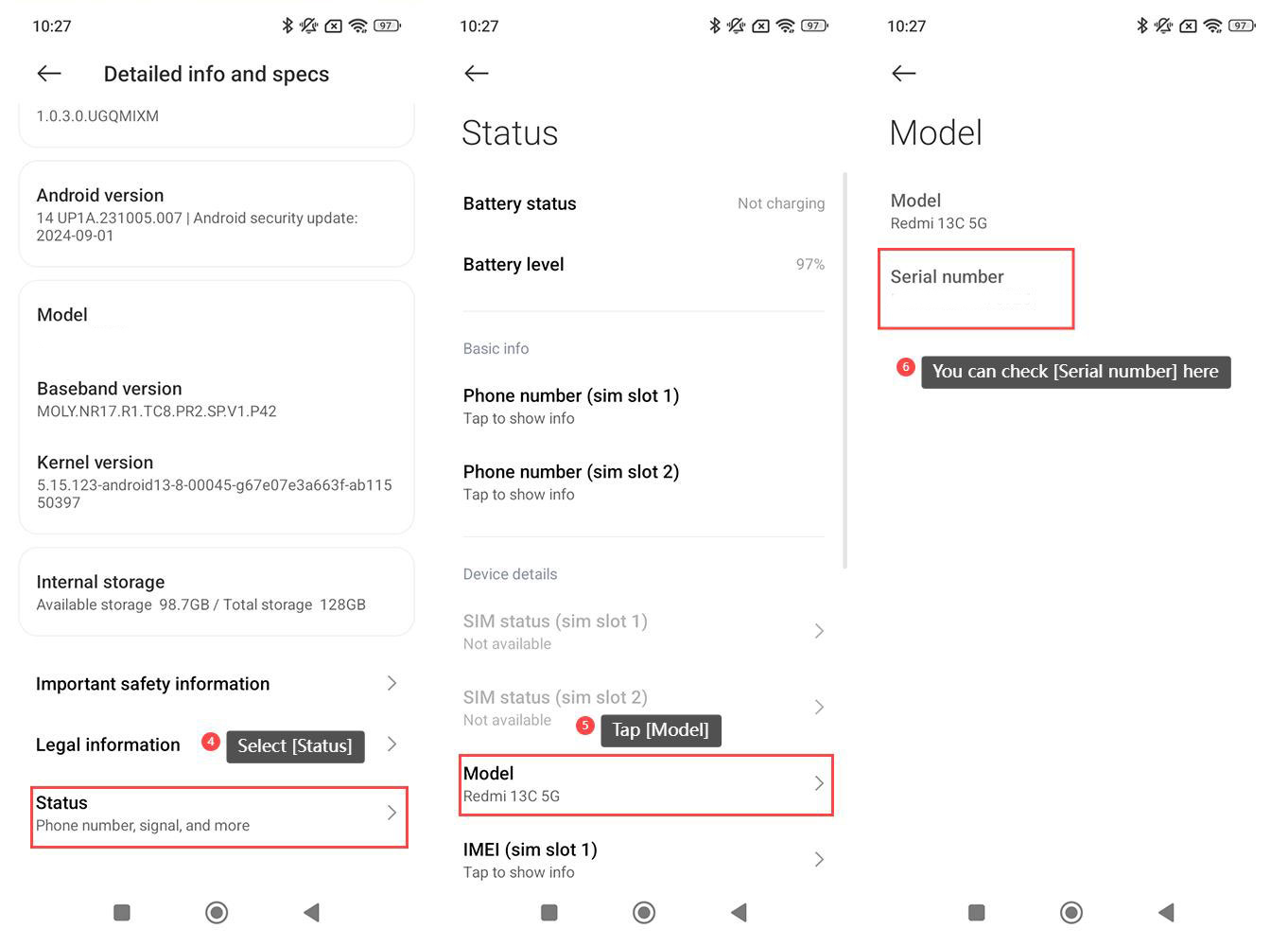
Task: Show Phone number (sim slot 2) info
Action: click(x=571, y=482)
